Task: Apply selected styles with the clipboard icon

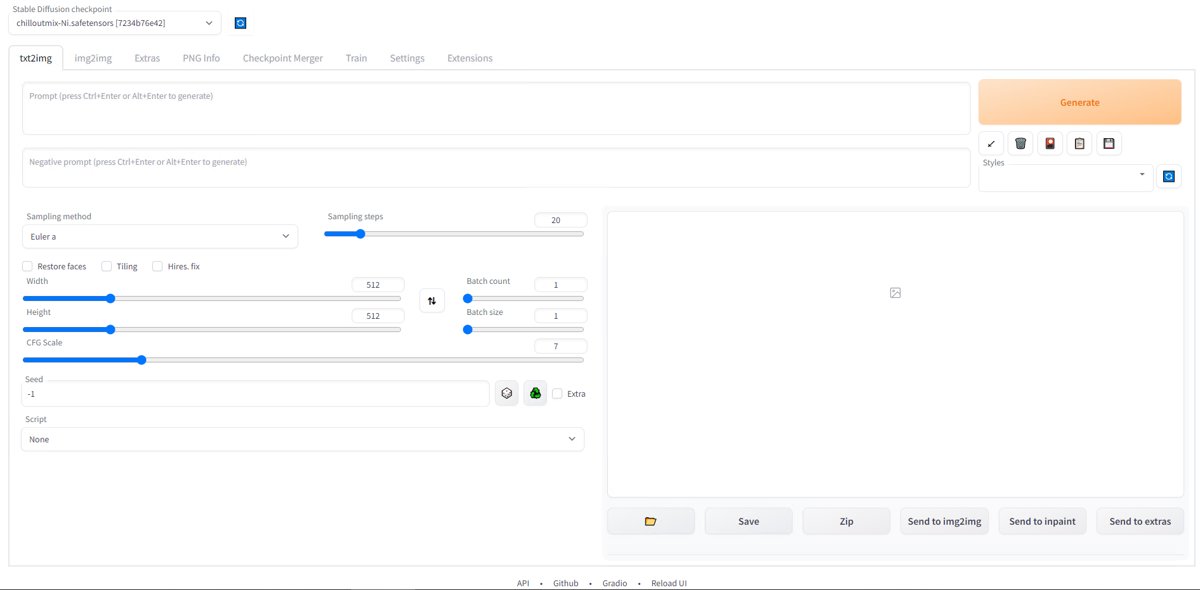Action: [x=1079, y=144]
